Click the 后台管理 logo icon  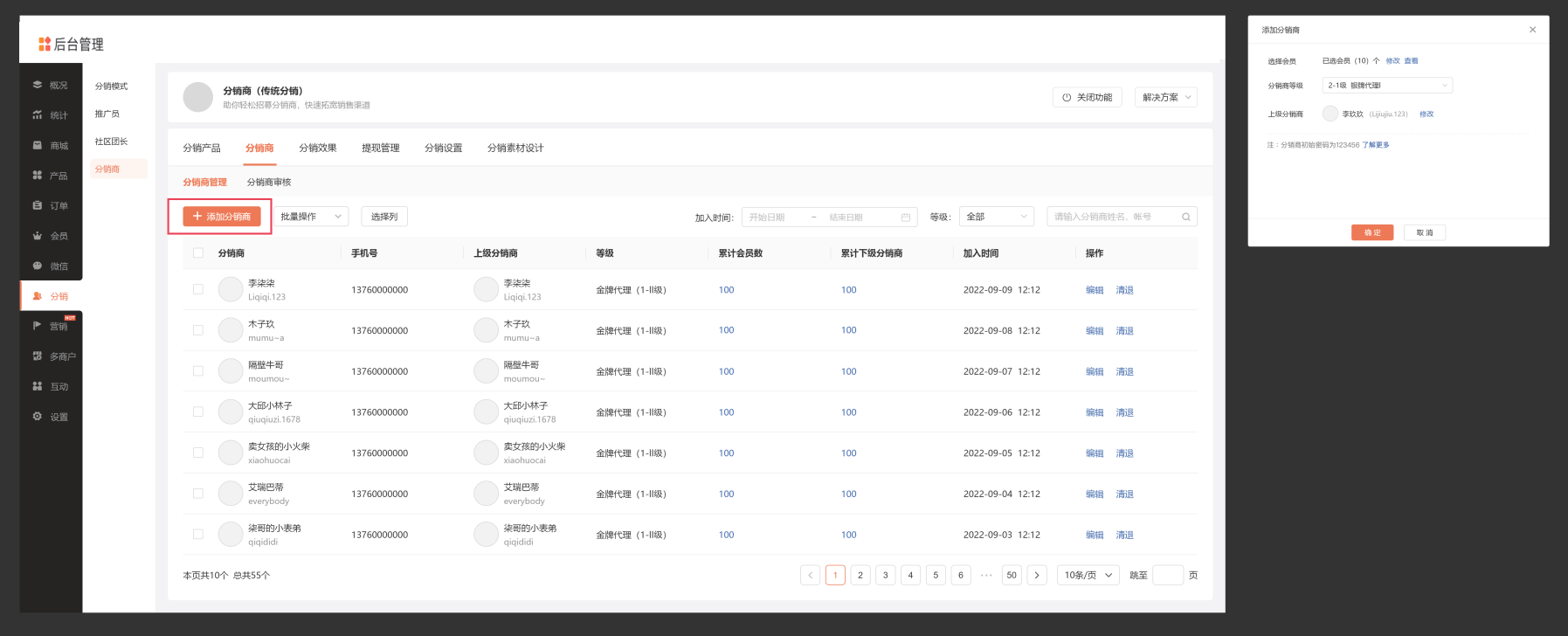pos(45,44)
